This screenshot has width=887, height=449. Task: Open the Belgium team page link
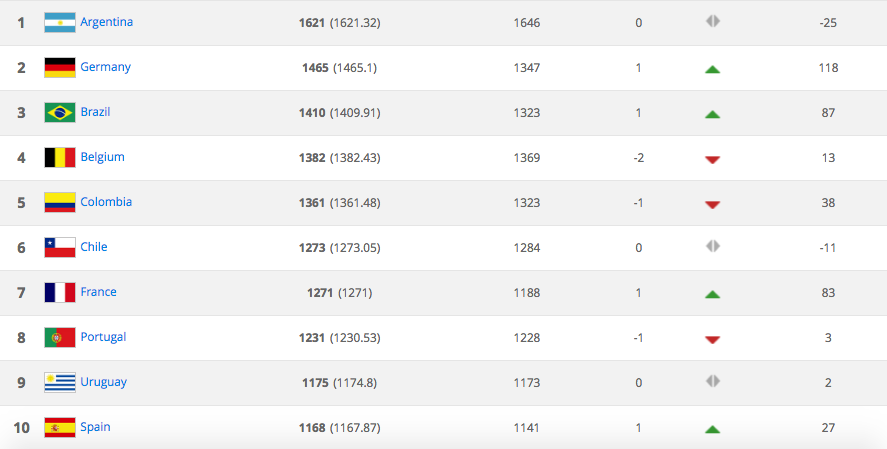[x=102, y=157]
